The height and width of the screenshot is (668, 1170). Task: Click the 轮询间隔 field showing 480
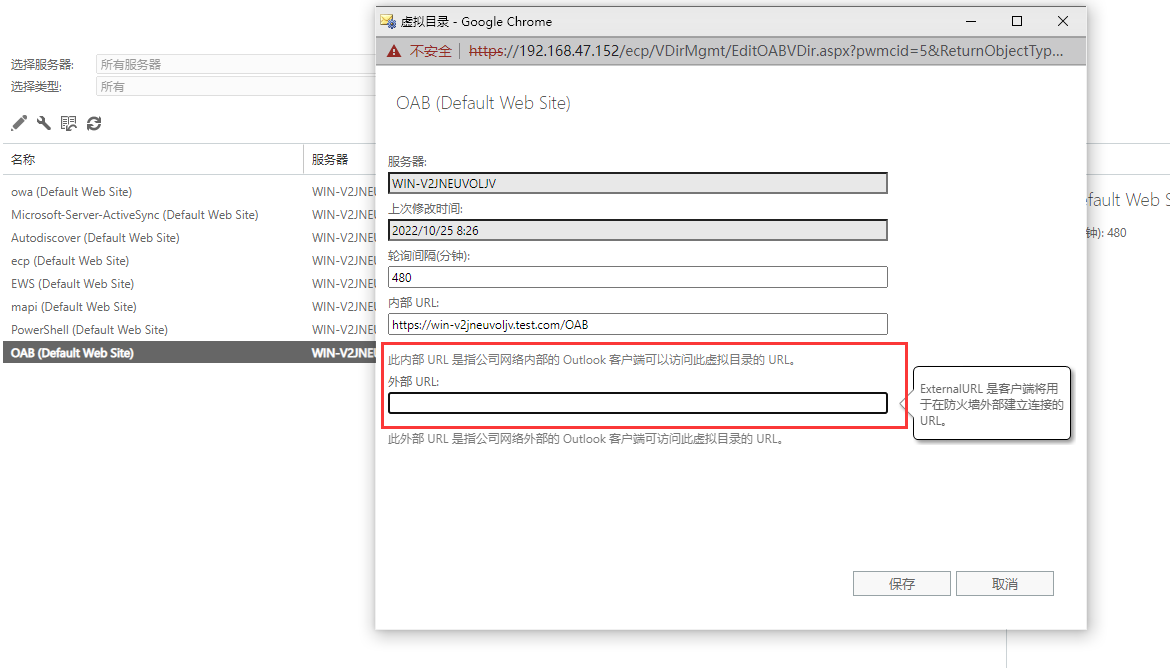[x=637, y=277]
